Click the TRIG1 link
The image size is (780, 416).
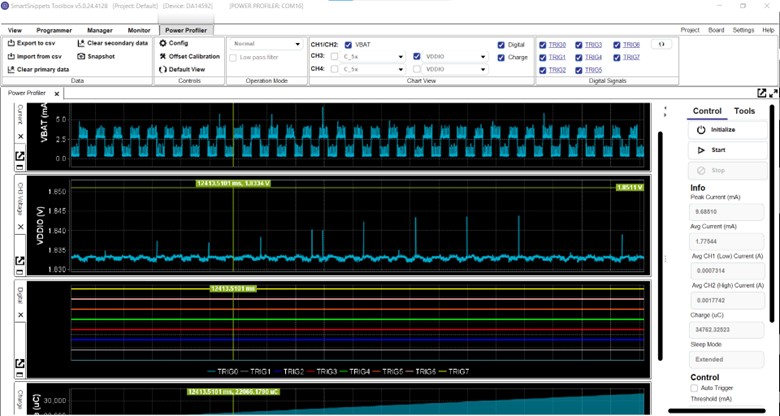click(557, 57)
